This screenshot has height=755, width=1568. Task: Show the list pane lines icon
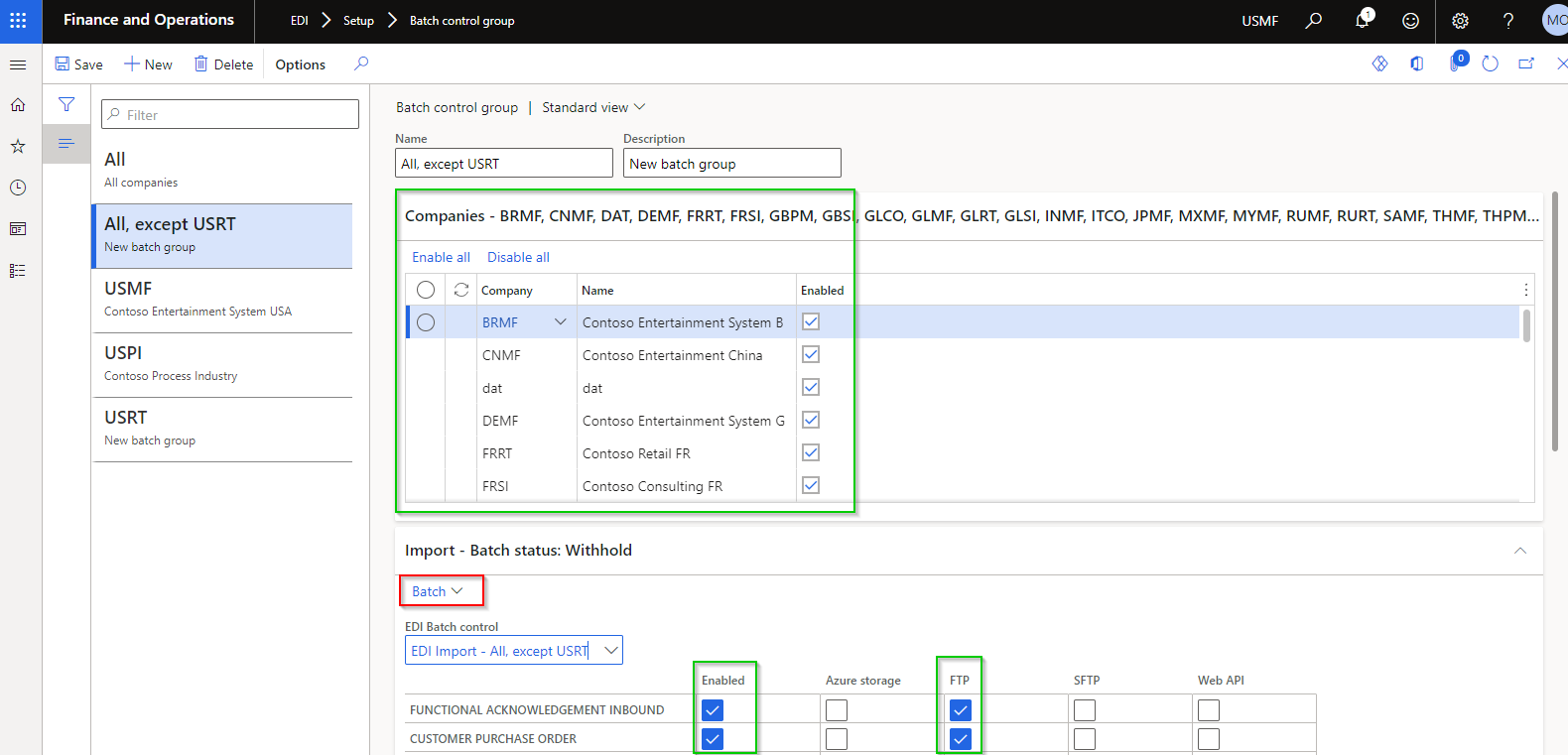click(x=66, y=144)
